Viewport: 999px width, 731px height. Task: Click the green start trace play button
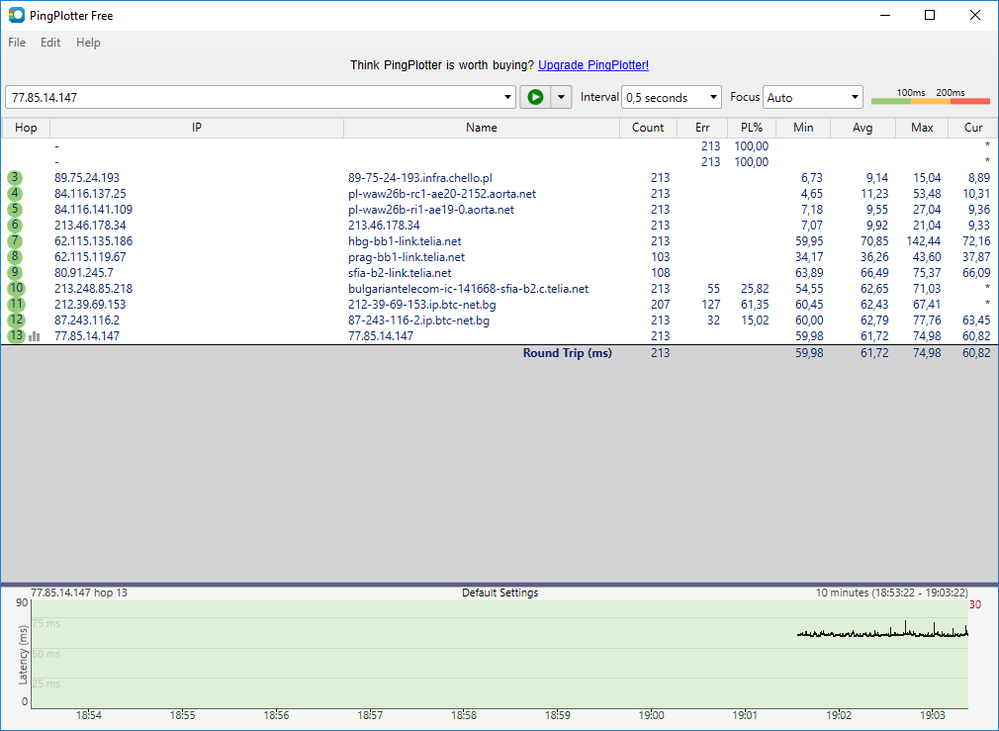[535, 97]
